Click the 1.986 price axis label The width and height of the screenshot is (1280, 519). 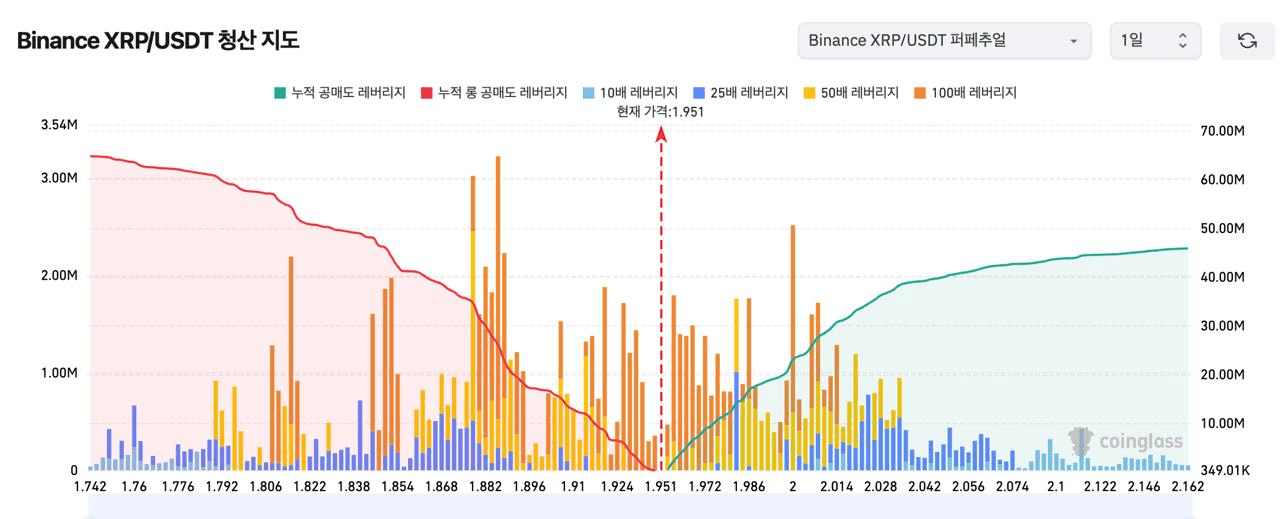click(749, 487)
